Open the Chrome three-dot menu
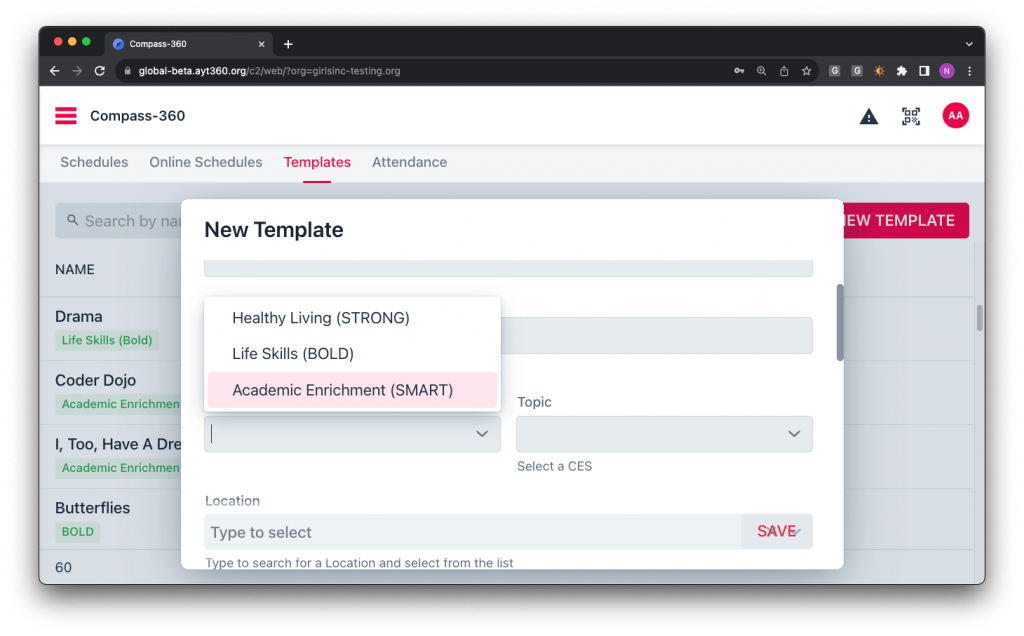The width and height of the screenshot is (1024, 636). pos(969,71)
